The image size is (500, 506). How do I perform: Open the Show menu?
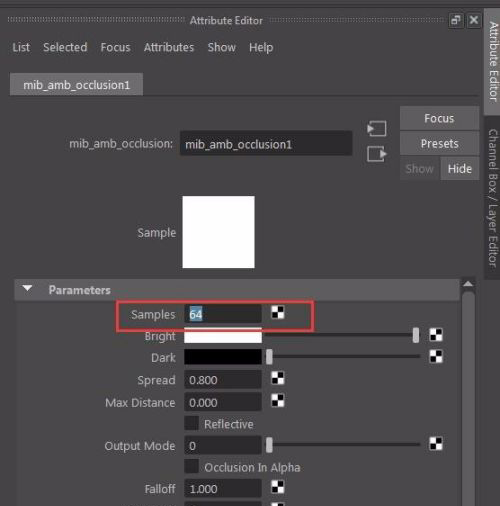click(222, 47)
